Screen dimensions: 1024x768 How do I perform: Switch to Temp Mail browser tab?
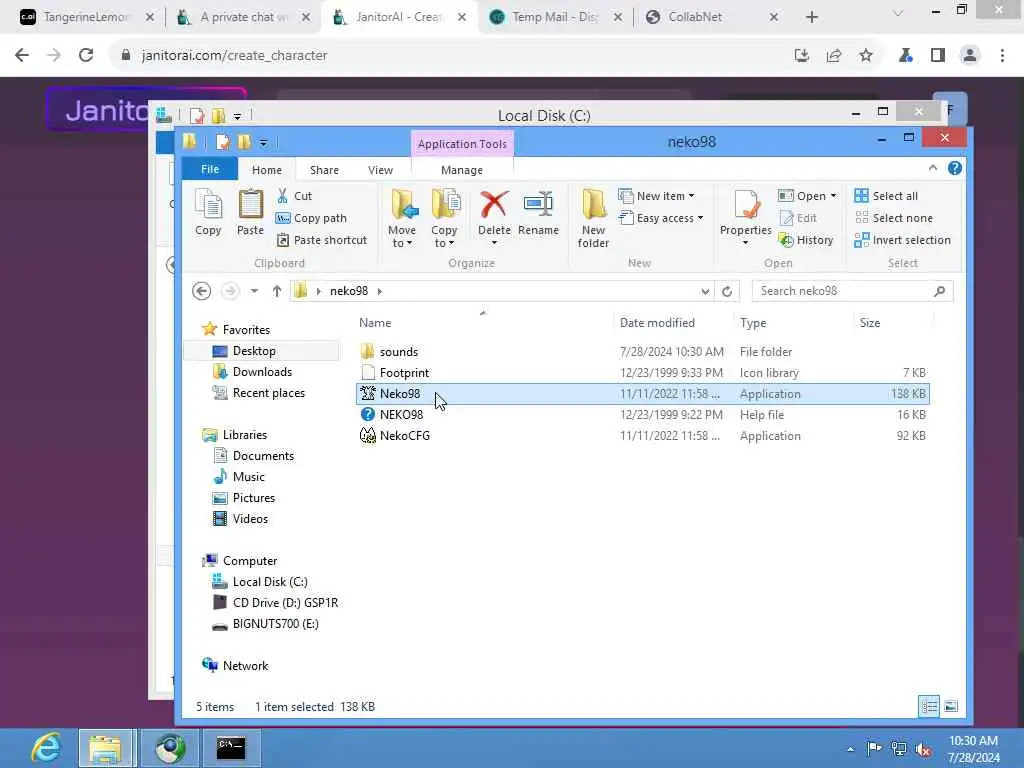pyautogui.click(x=554, y=17)
